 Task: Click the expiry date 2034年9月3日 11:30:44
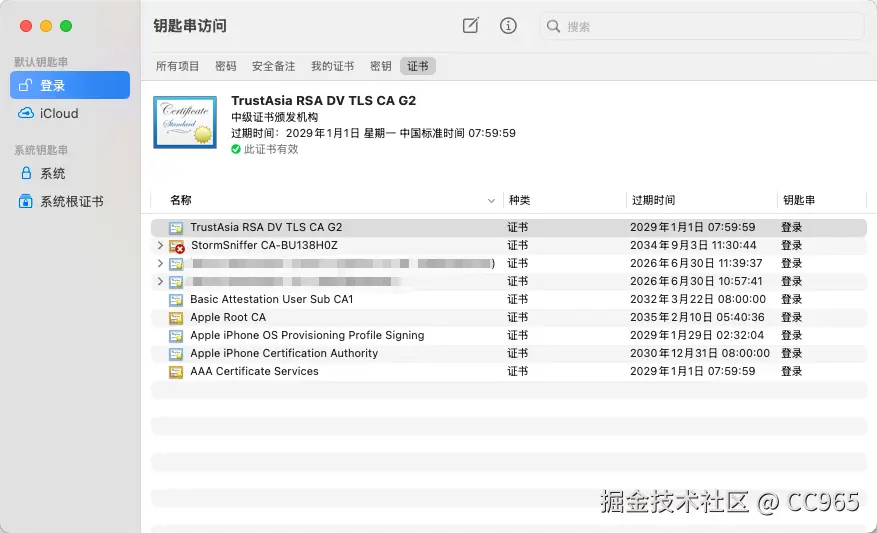693,245
